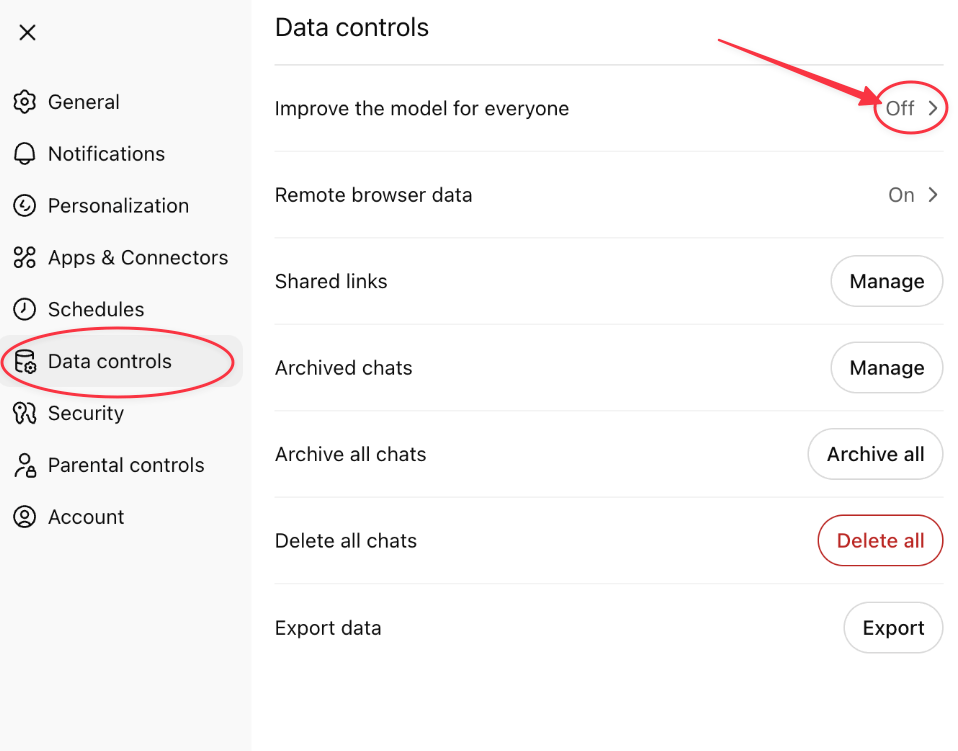Click the General gear icon
958x751 pixels.
(24, 102)
